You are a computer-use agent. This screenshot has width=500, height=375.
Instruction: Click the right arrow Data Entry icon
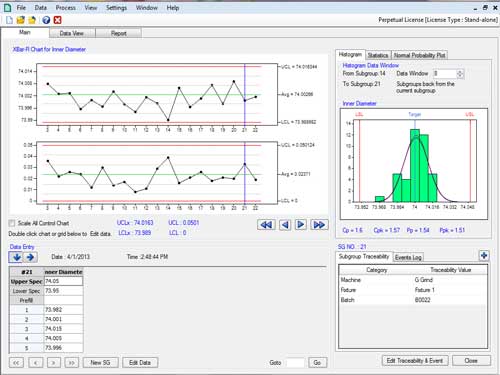tap(30, 257)
